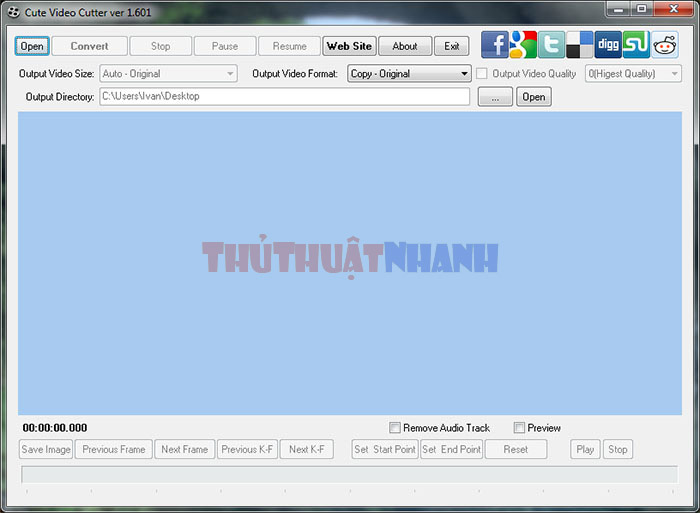Click the Reset button
The image size is (700, 513).
pos(516,449)
